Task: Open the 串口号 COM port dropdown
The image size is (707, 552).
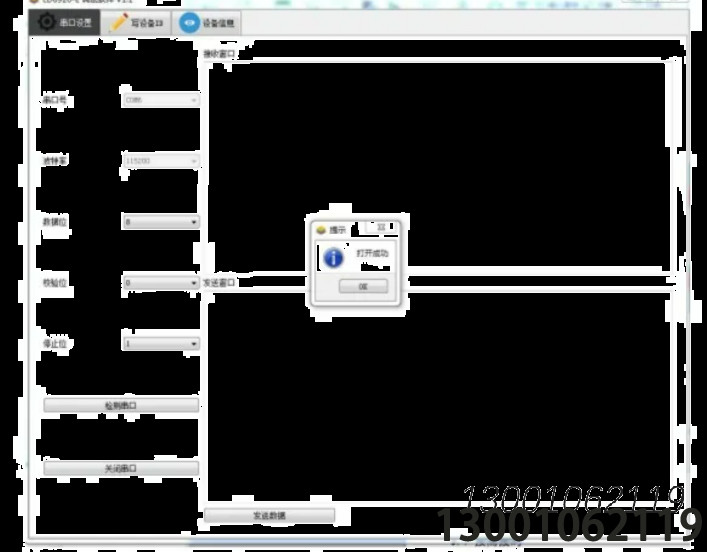Action: tap(161, 100)
